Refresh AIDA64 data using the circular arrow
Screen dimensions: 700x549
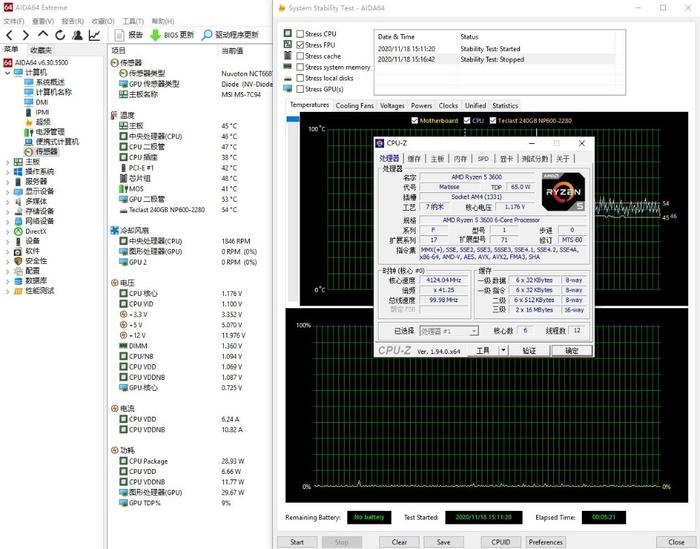[60, 35]
